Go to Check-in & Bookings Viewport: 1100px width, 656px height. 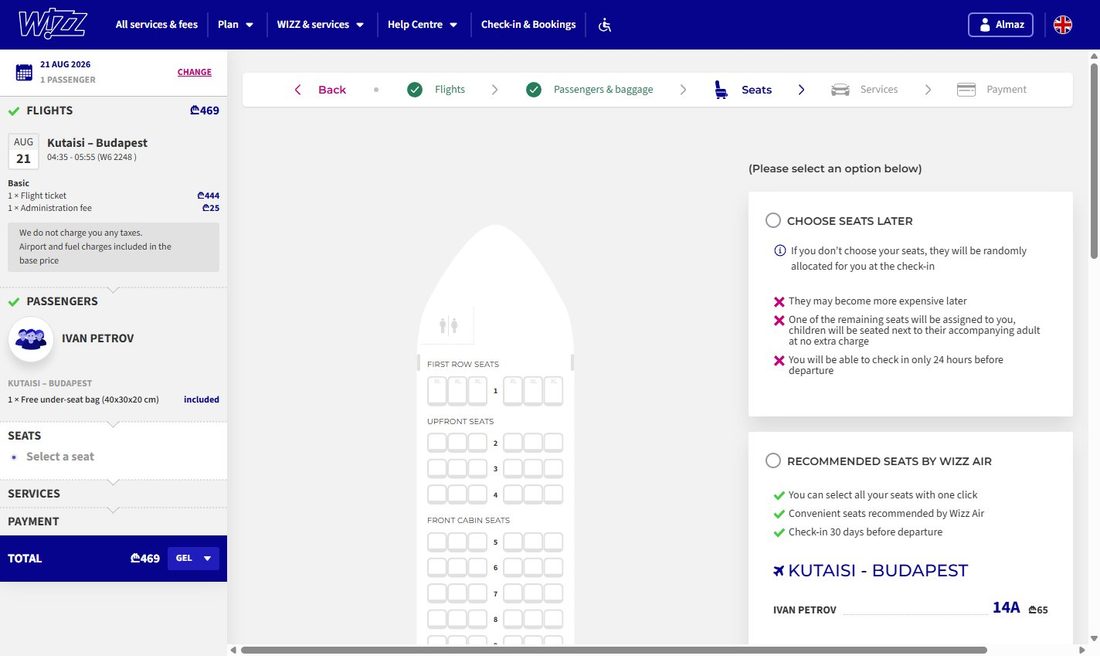point(528,25)
